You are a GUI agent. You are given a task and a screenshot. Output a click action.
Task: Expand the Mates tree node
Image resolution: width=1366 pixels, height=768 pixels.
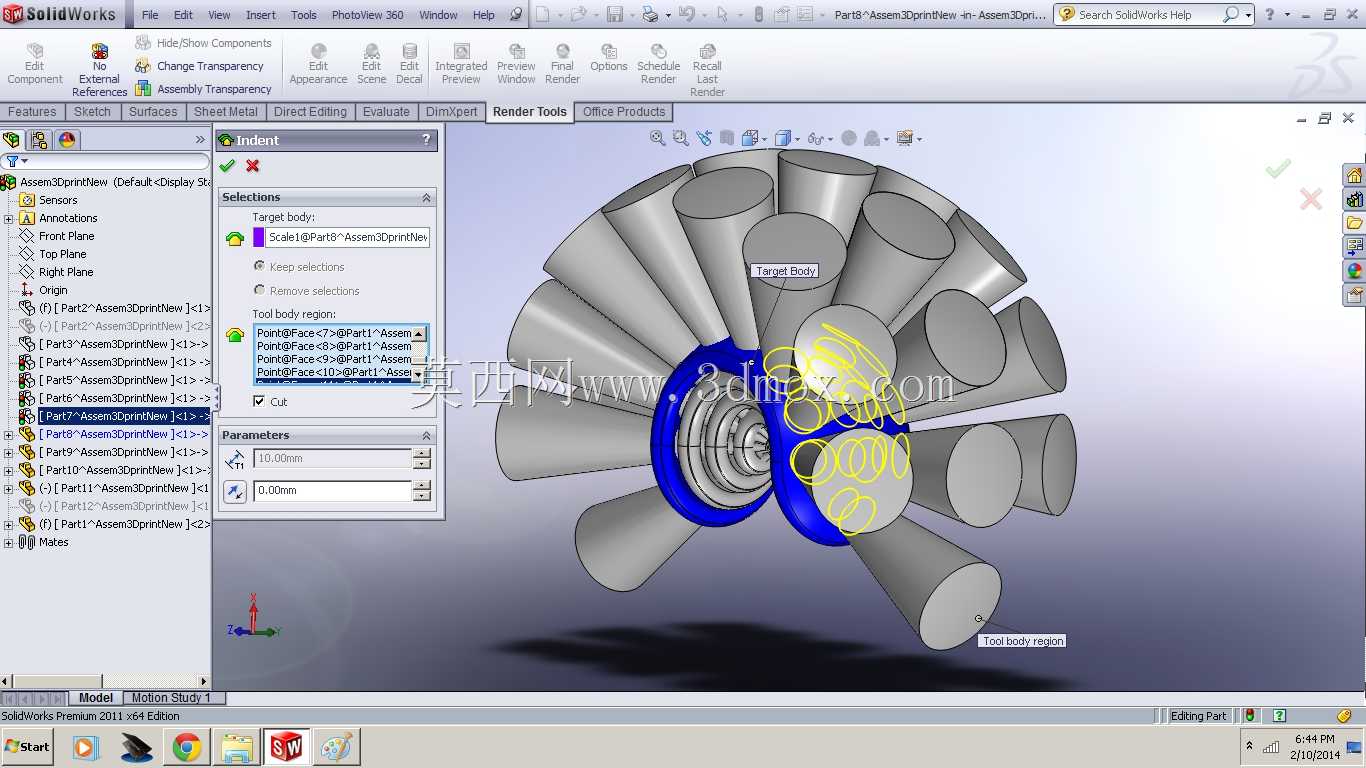[9, 542]
